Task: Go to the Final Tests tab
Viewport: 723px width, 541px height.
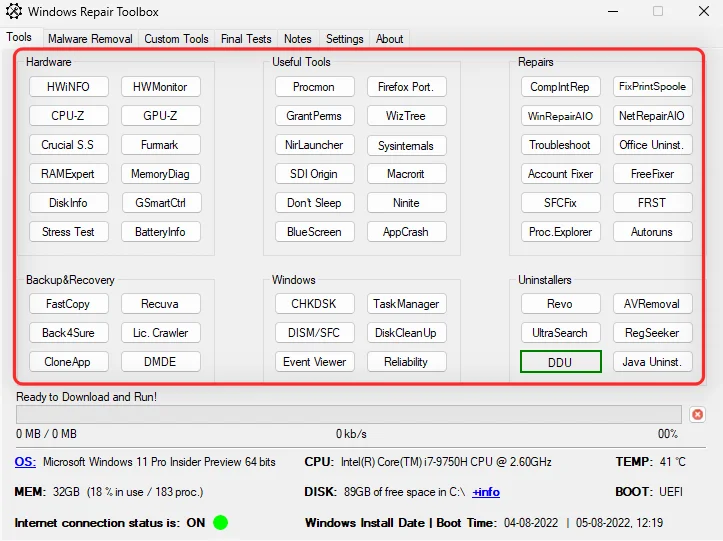Action: [246, 39]
